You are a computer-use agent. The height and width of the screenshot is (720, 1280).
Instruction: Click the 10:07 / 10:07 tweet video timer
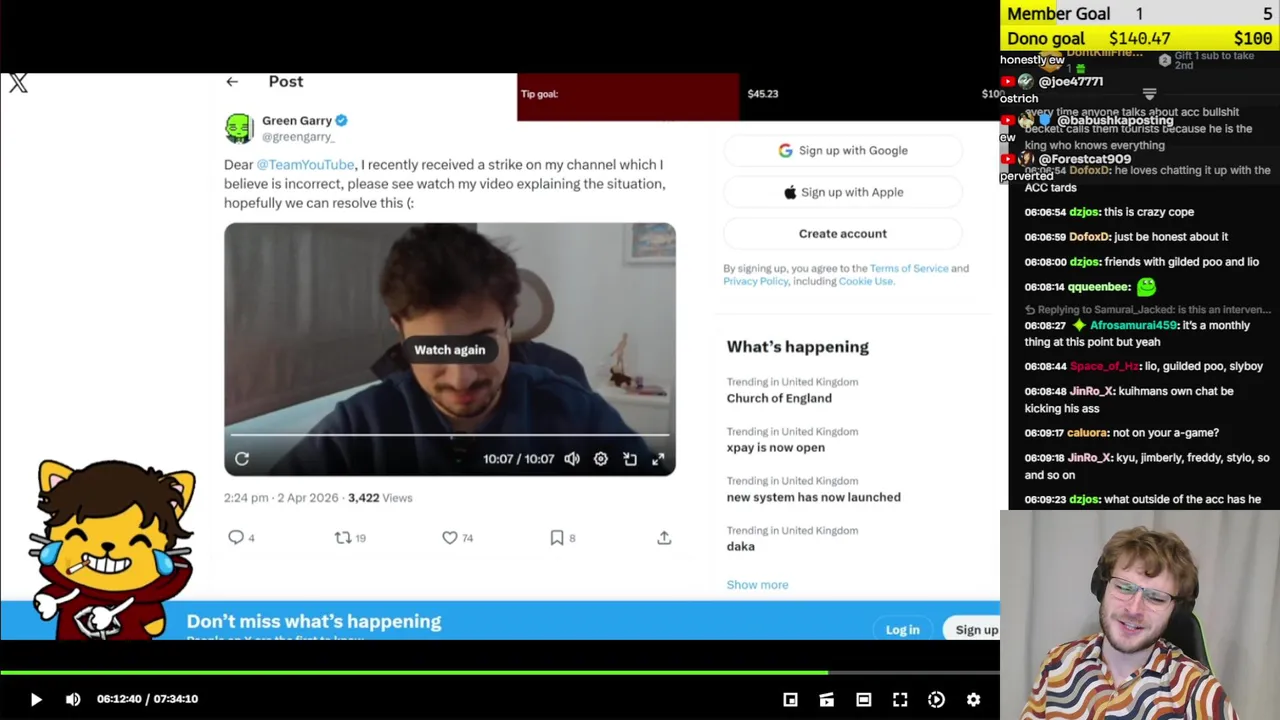[x=518, y=459]
